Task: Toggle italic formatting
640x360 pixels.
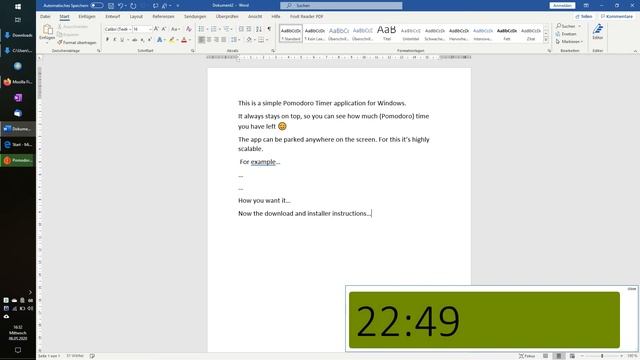Action: pos(115,40)
